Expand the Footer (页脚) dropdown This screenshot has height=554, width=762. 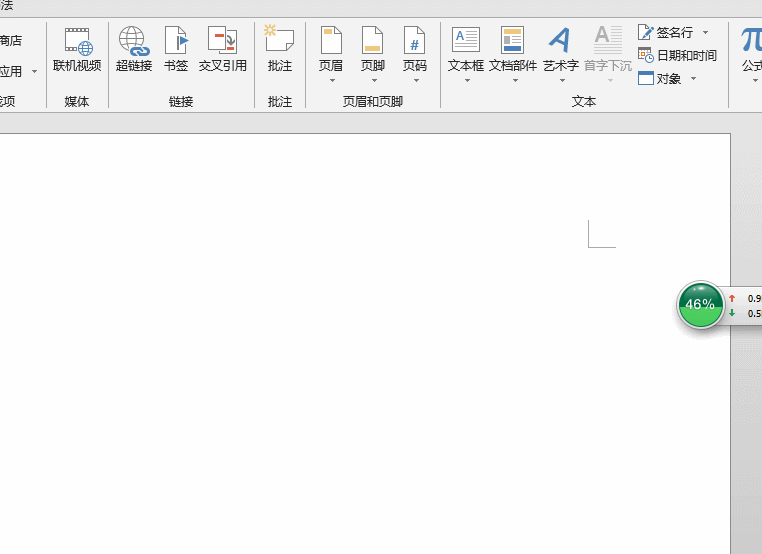(373, 79)
